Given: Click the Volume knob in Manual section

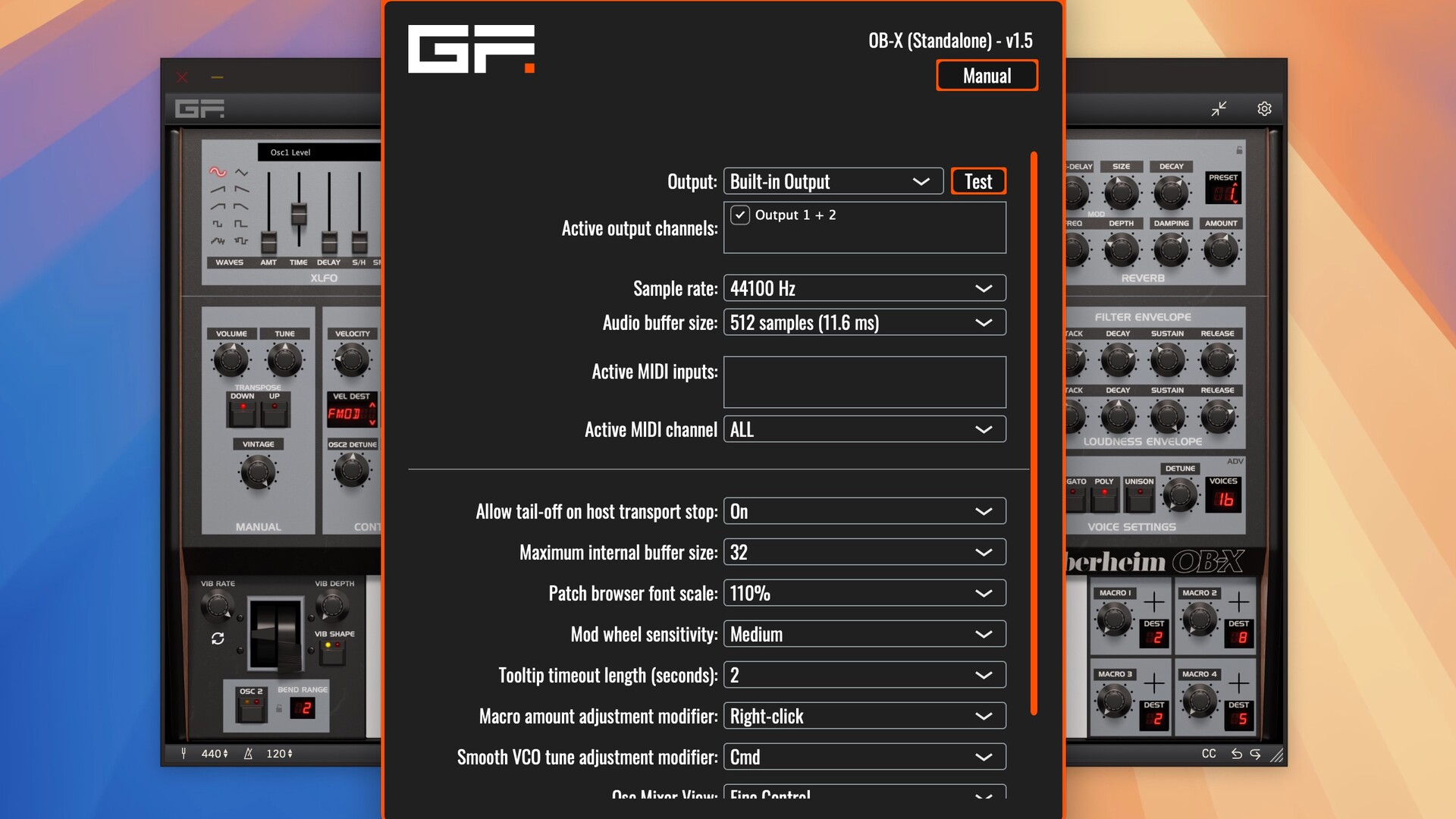Looking at the screenshot, I should tap(231, 360).
